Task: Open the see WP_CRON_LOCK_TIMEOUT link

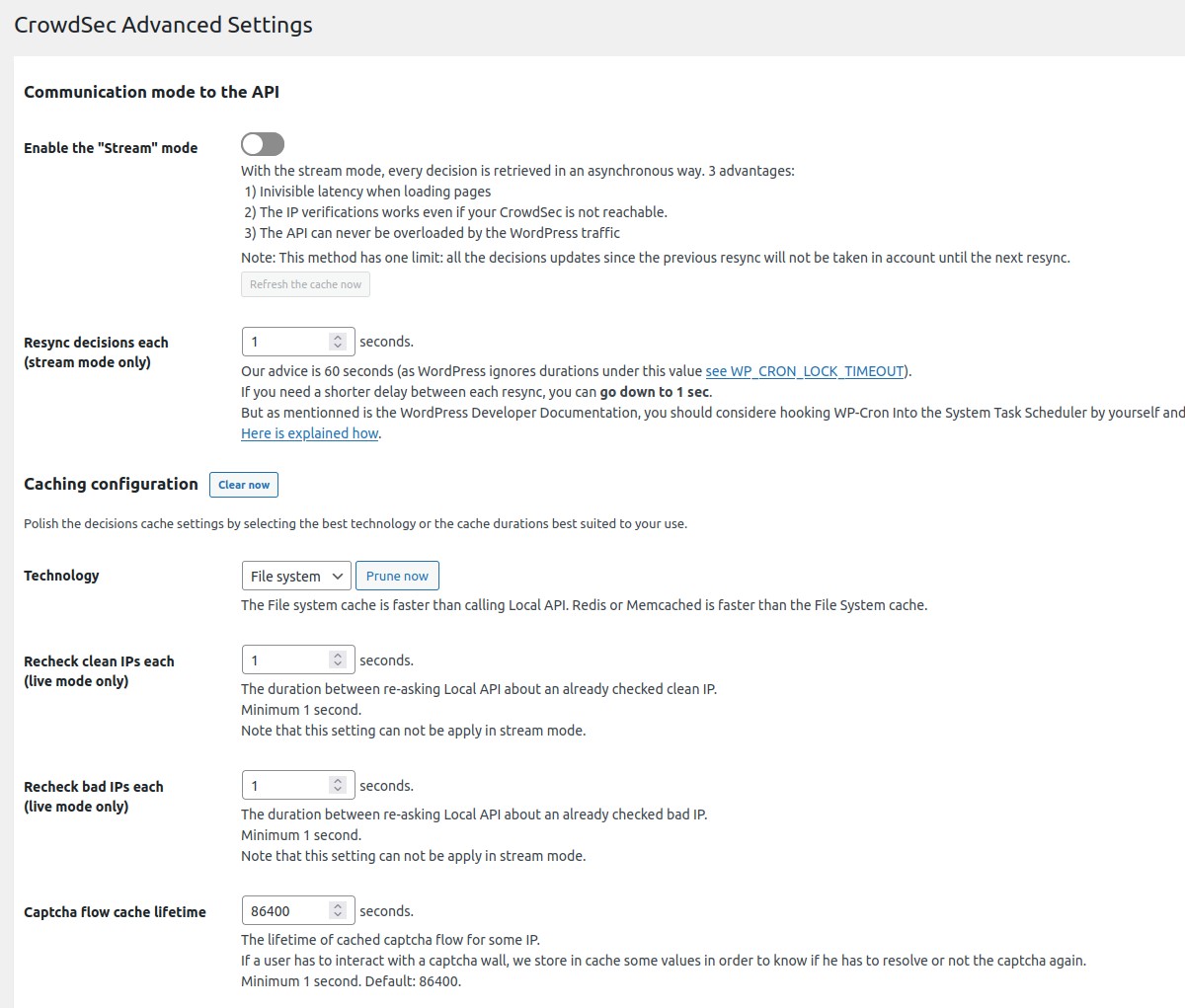Action: coord(805,371)
